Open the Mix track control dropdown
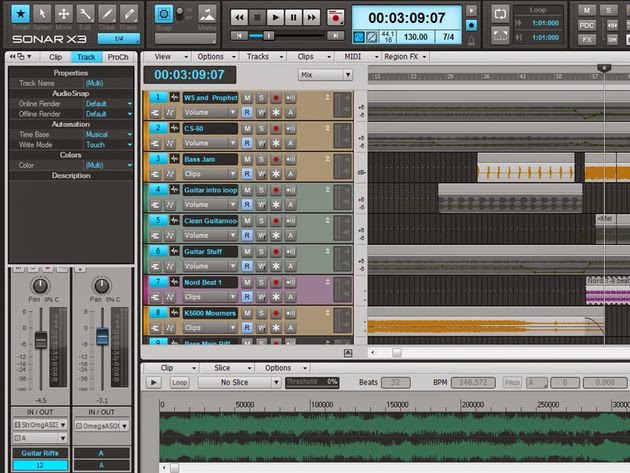 pos(325,75)
